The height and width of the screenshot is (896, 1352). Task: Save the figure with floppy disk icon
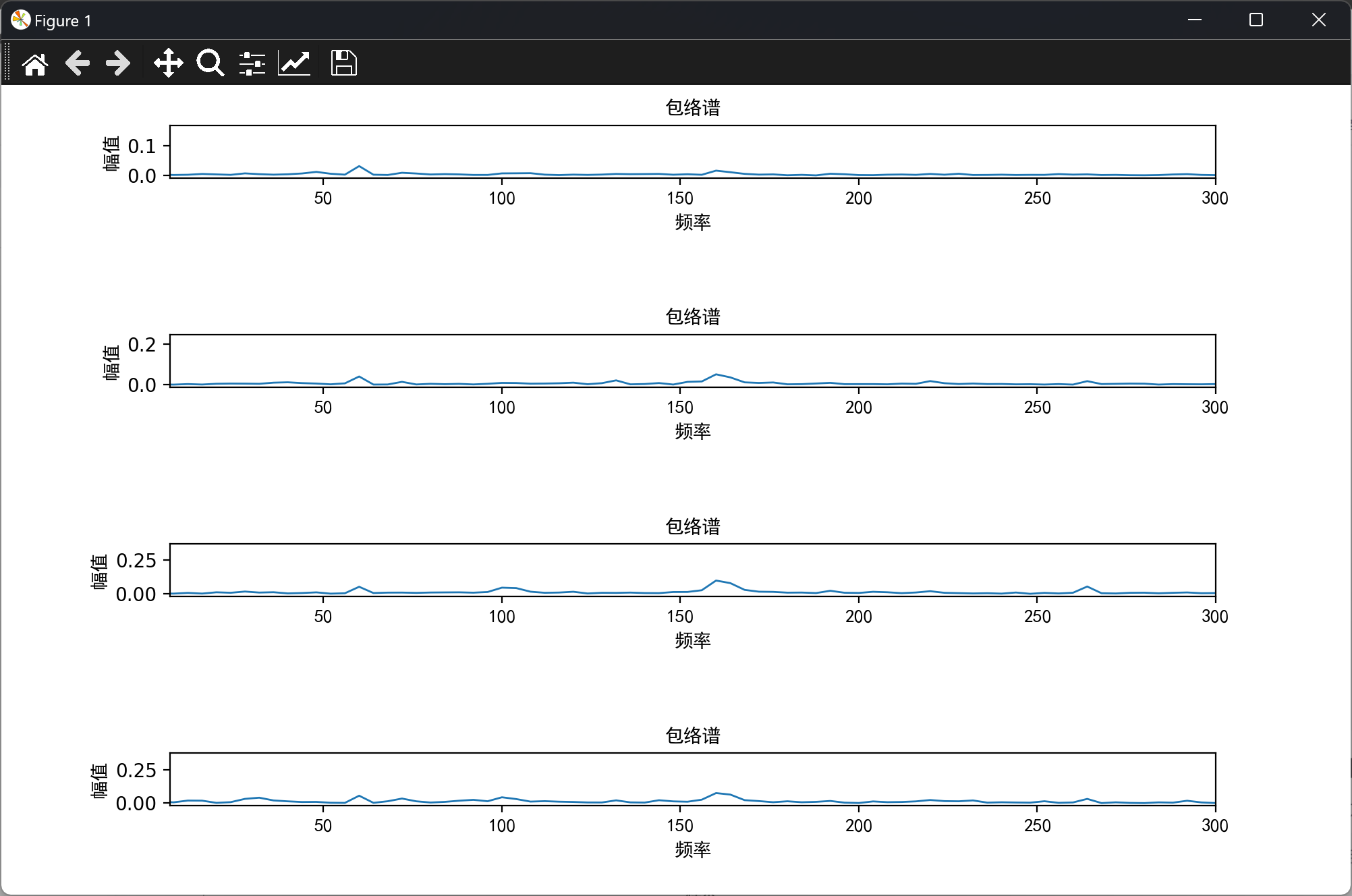(343, 63)
